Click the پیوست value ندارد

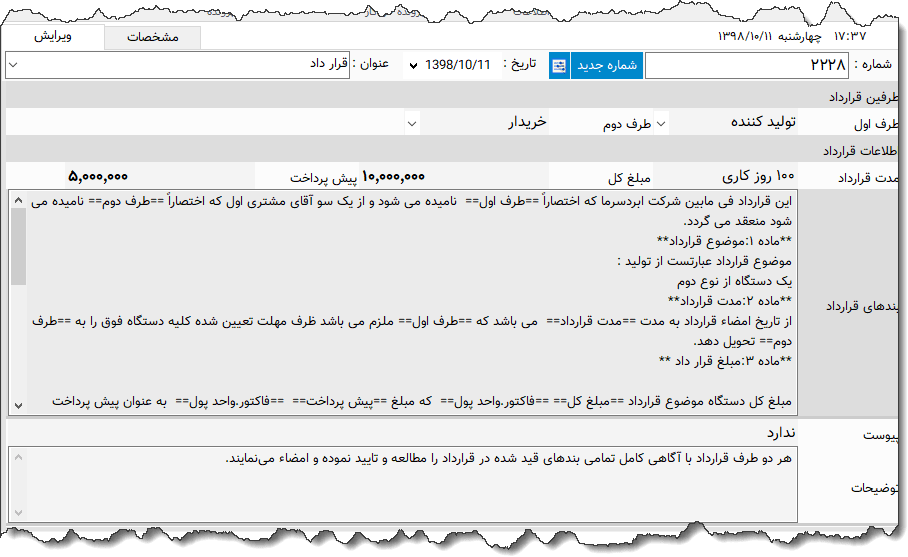pyautogui.click(x=781, y=433)
